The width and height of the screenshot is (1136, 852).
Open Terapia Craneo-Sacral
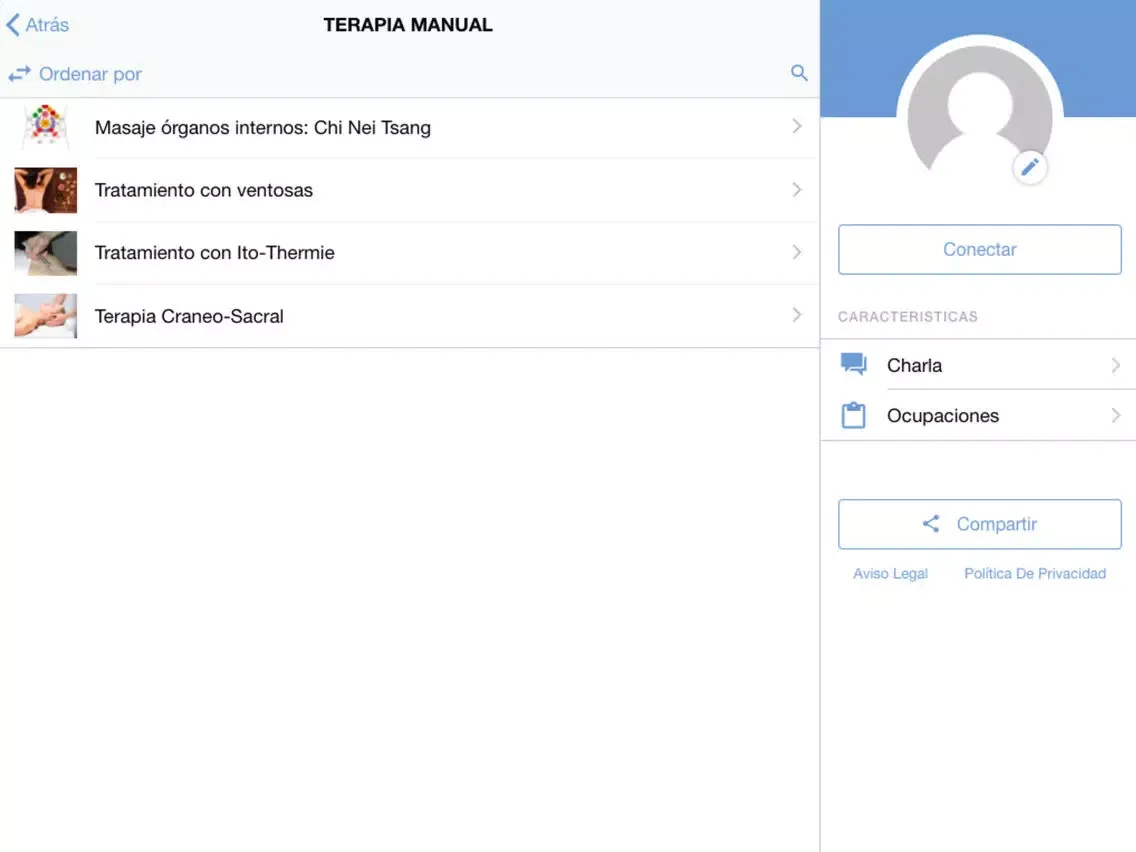409,316
